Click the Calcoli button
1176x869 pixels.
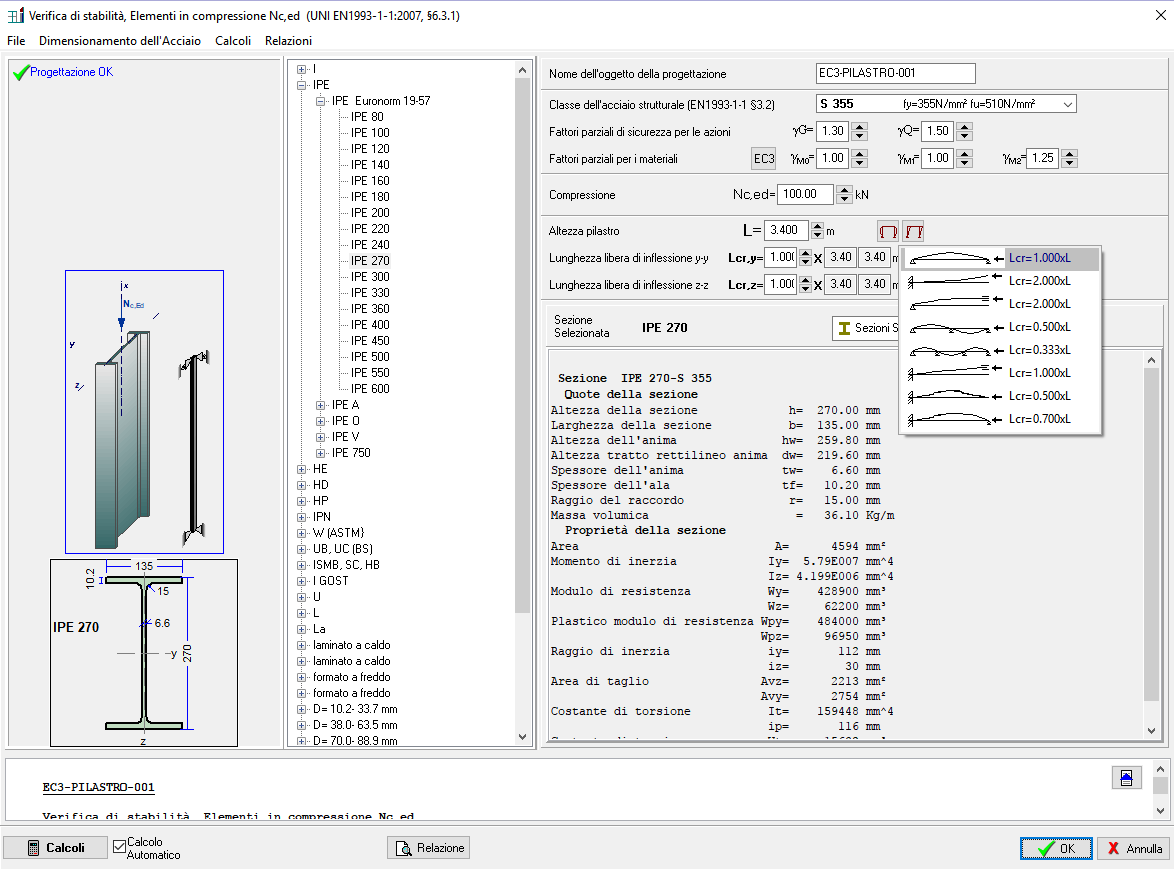click(x=56, y=848)
